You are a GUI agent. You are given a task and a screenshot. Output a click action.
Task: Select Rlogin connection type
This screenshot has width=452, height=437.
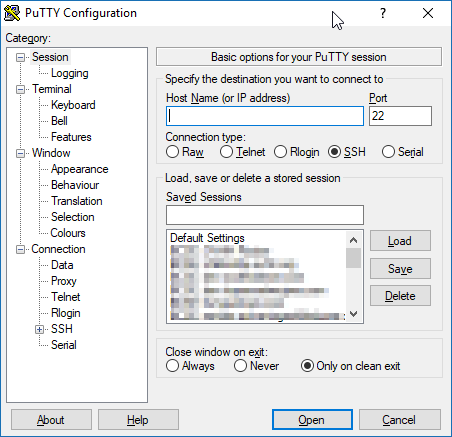(x=297, y=152)
